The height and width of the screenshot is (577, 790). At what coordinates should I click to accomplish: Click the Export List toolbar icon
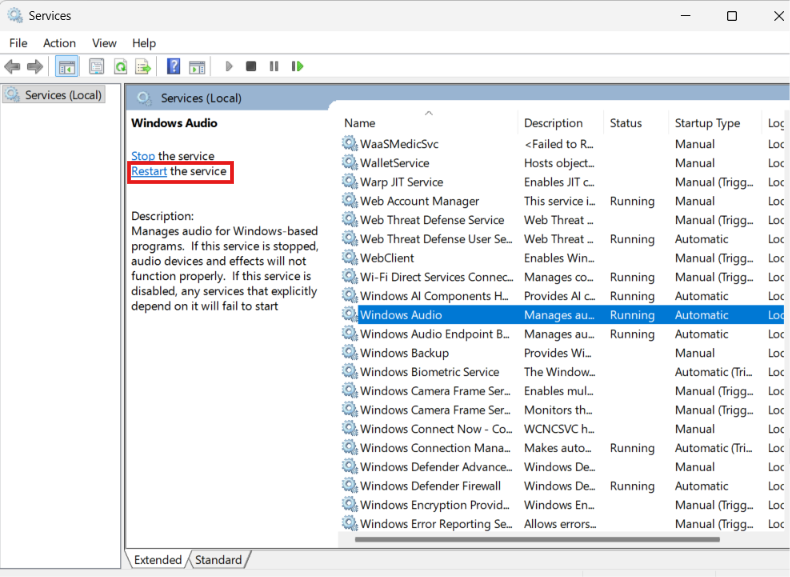tap(143, 67)
